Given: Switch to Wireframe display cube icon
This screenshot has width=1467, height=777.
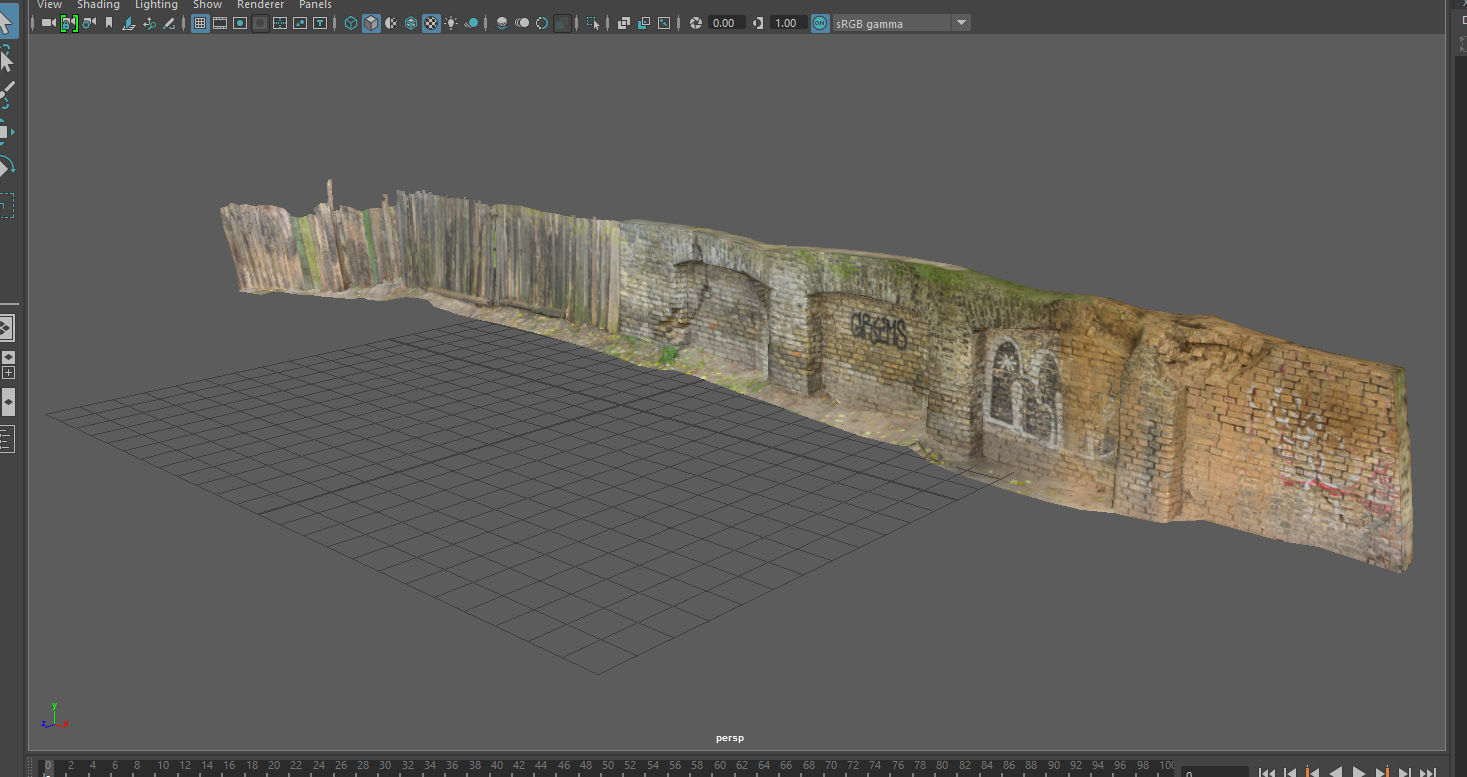Looking at the screenshot, I should click(x=351, y=23).
